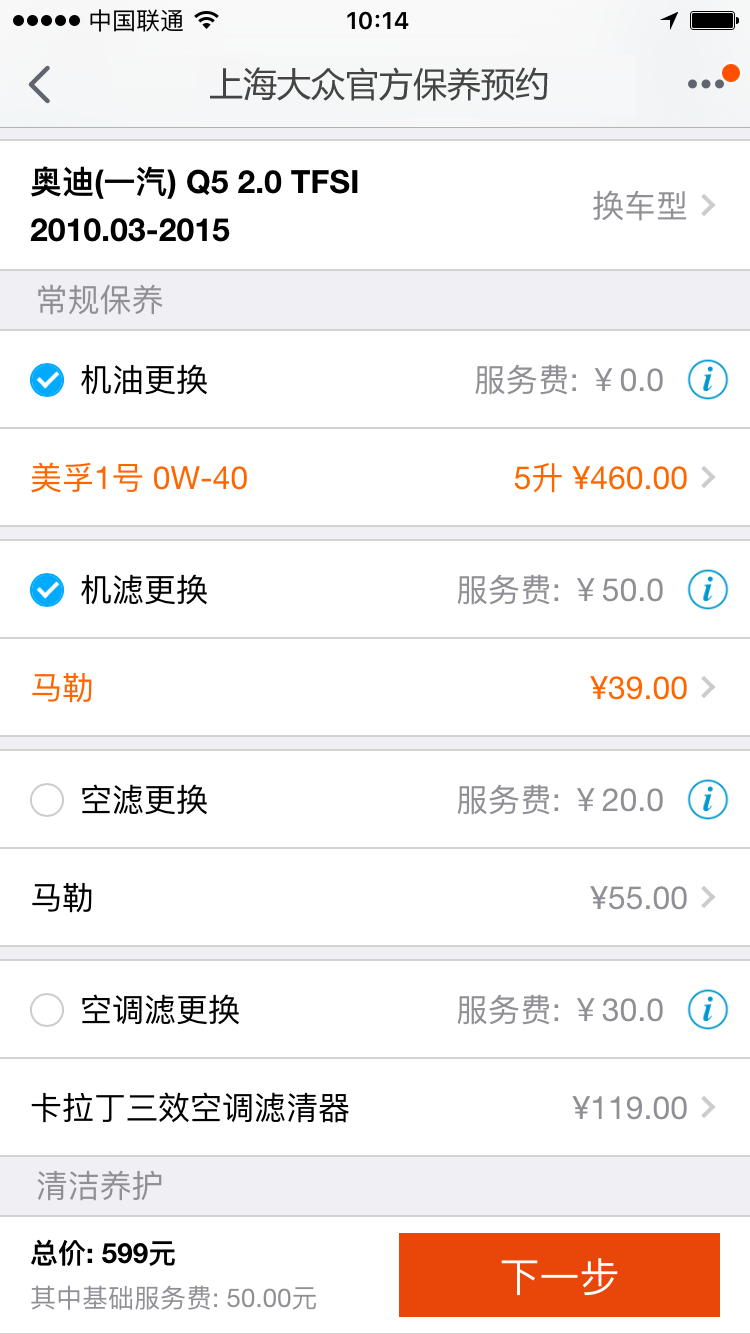This screenshot has height=1334, width=750.
Task: Open 换车型 to change car model
Action: pyautogui.click(x=654, y=206)
